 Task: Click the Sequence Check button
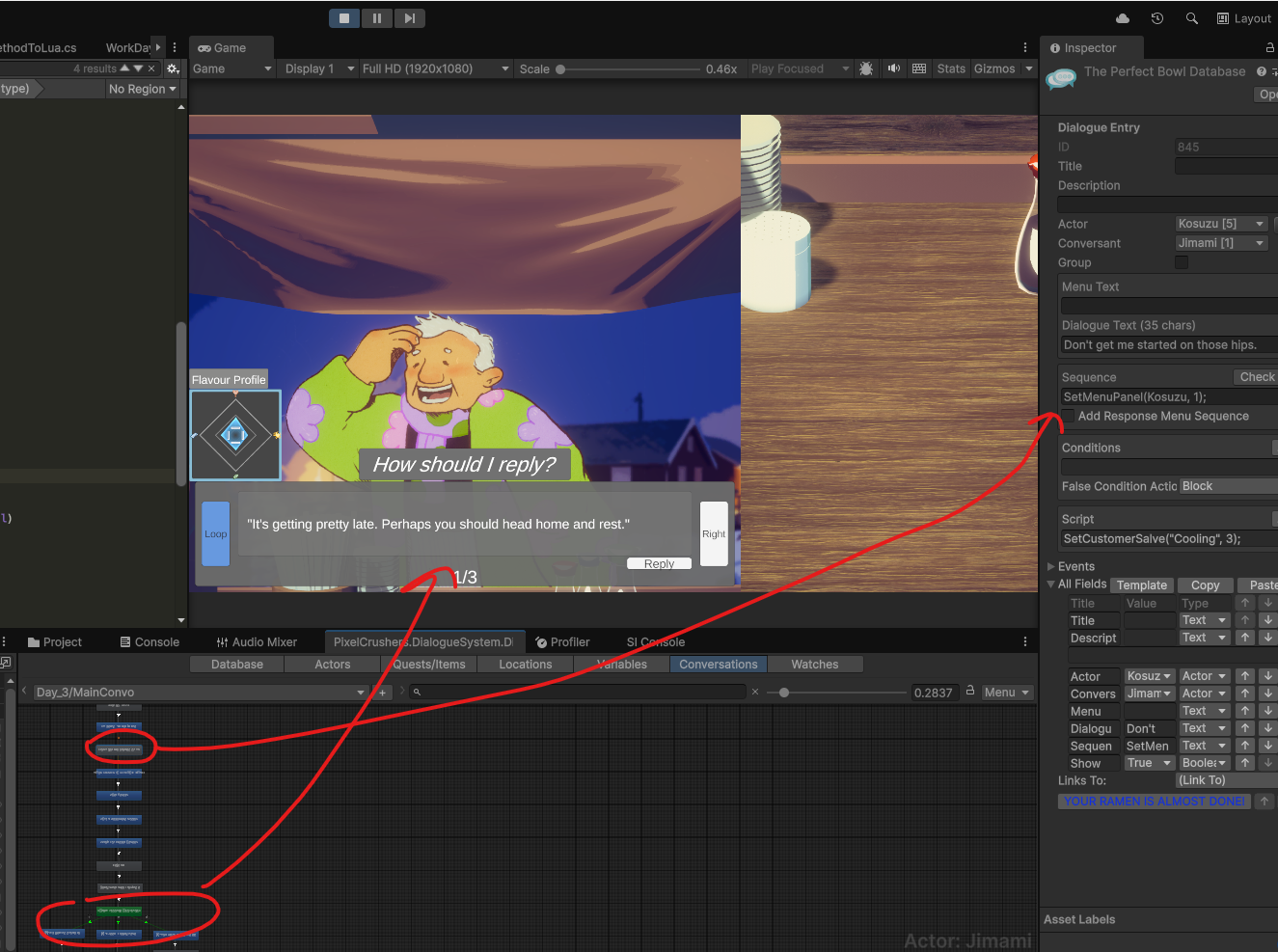(x=1255, y=377)
